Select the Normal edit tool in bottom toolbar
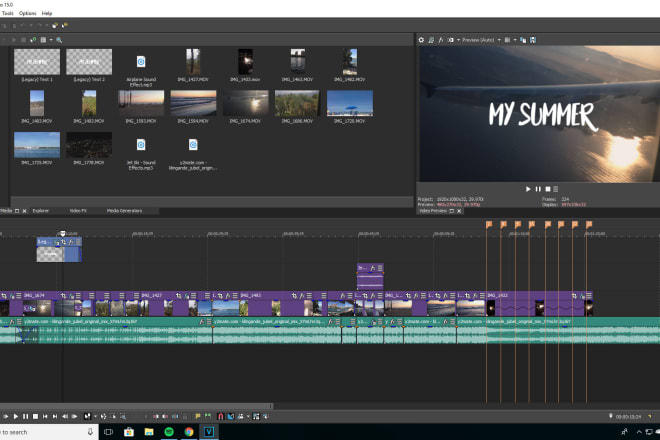The image size is (660, 440). point(87,416)
